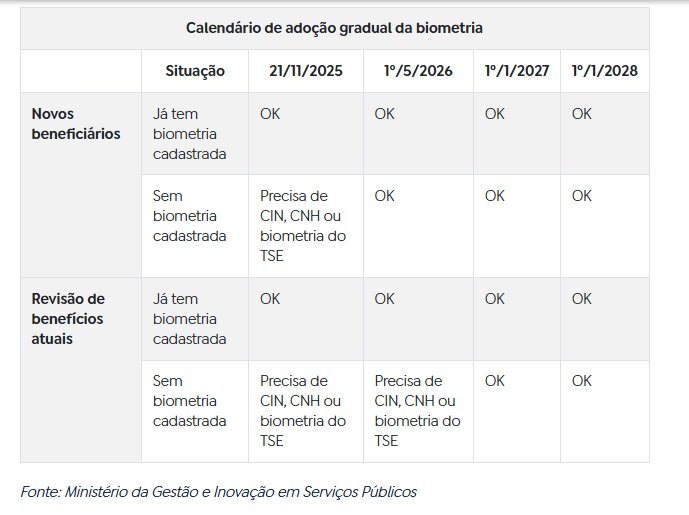The width and height of the screenshot is (689, 515).
Task: Select 'Sem biometria cadastrada' in Revisão section
Action: [190, 401]
